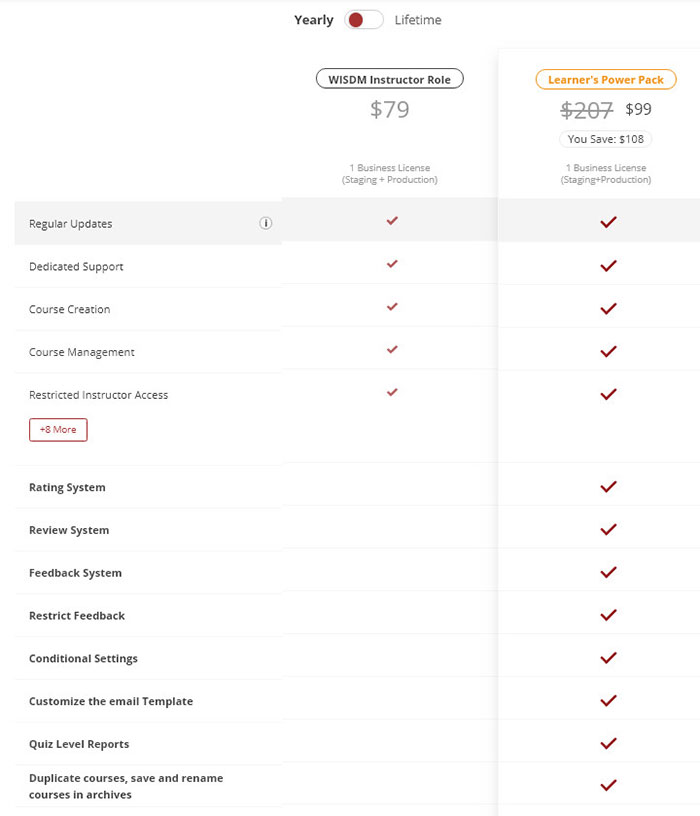Click Instructor Role checkmark for Regular Updates
Image resolution: width=700 pixels, height=816 pixels.
(392, 221)
